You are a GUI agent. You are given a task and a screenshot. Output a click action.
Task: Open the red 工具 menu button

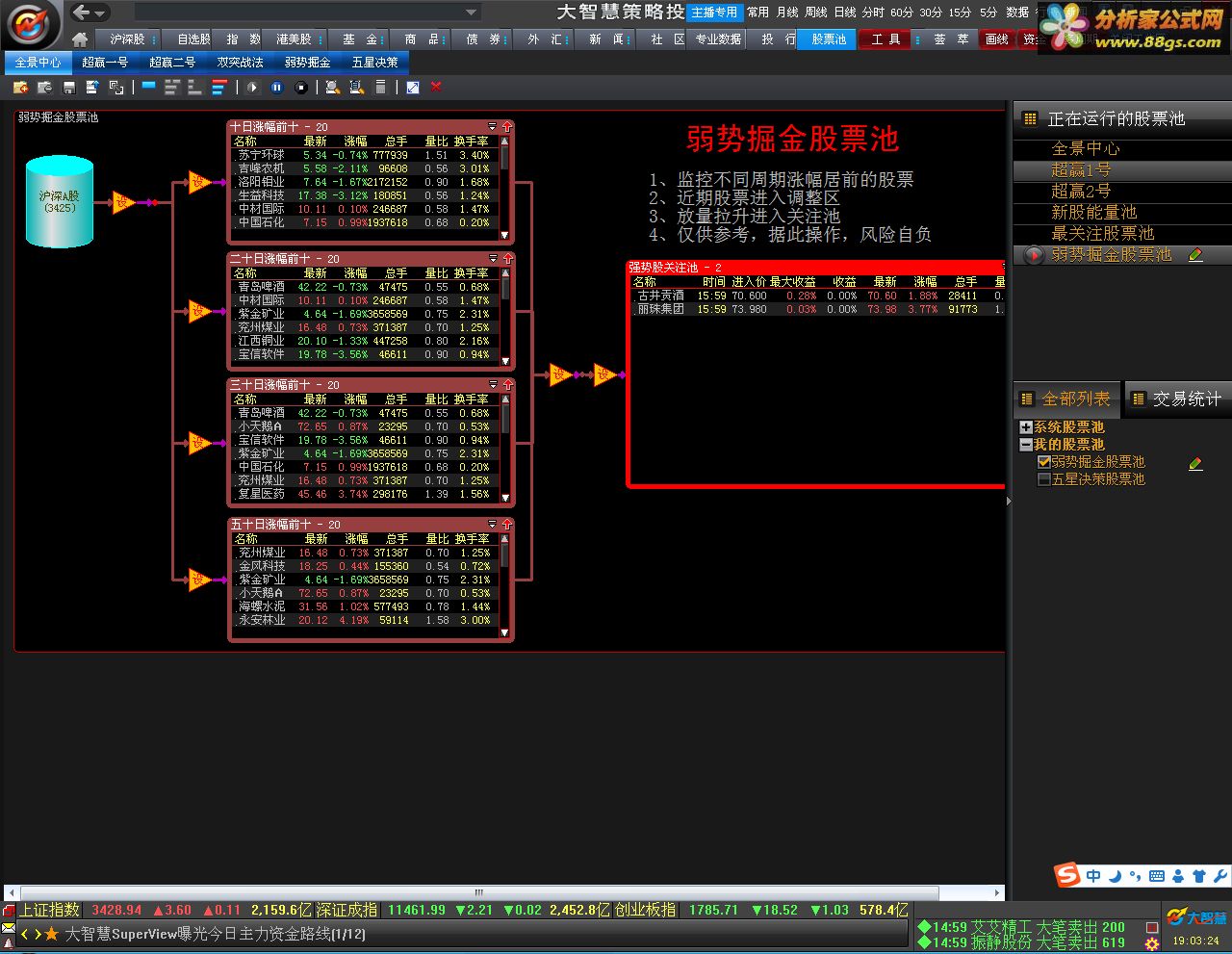[x=886, y=39]
